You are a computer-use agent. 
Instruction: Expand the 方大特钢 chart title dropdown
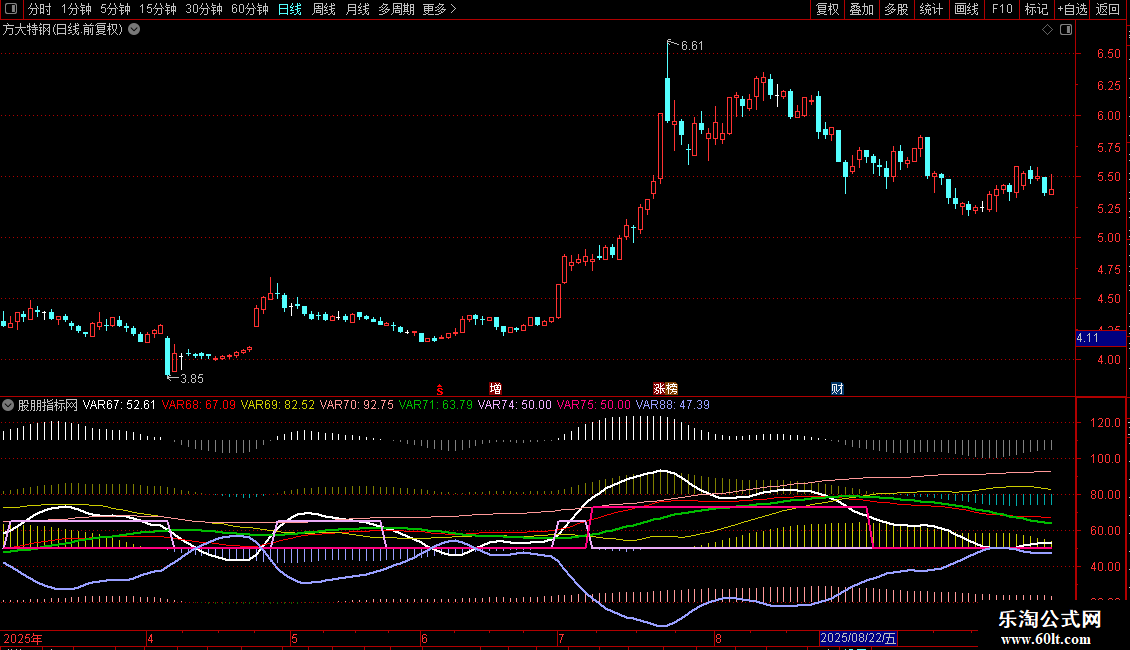pyautogui.click(x=134, y=30)
